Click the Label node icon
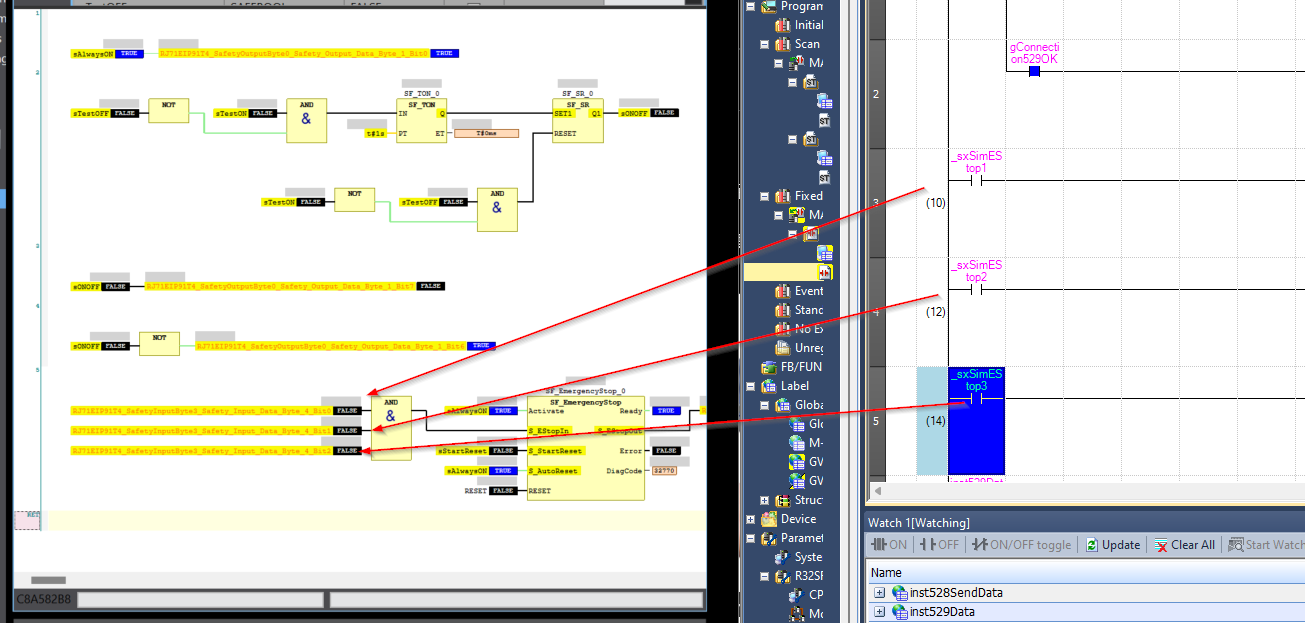 (769, 386)
